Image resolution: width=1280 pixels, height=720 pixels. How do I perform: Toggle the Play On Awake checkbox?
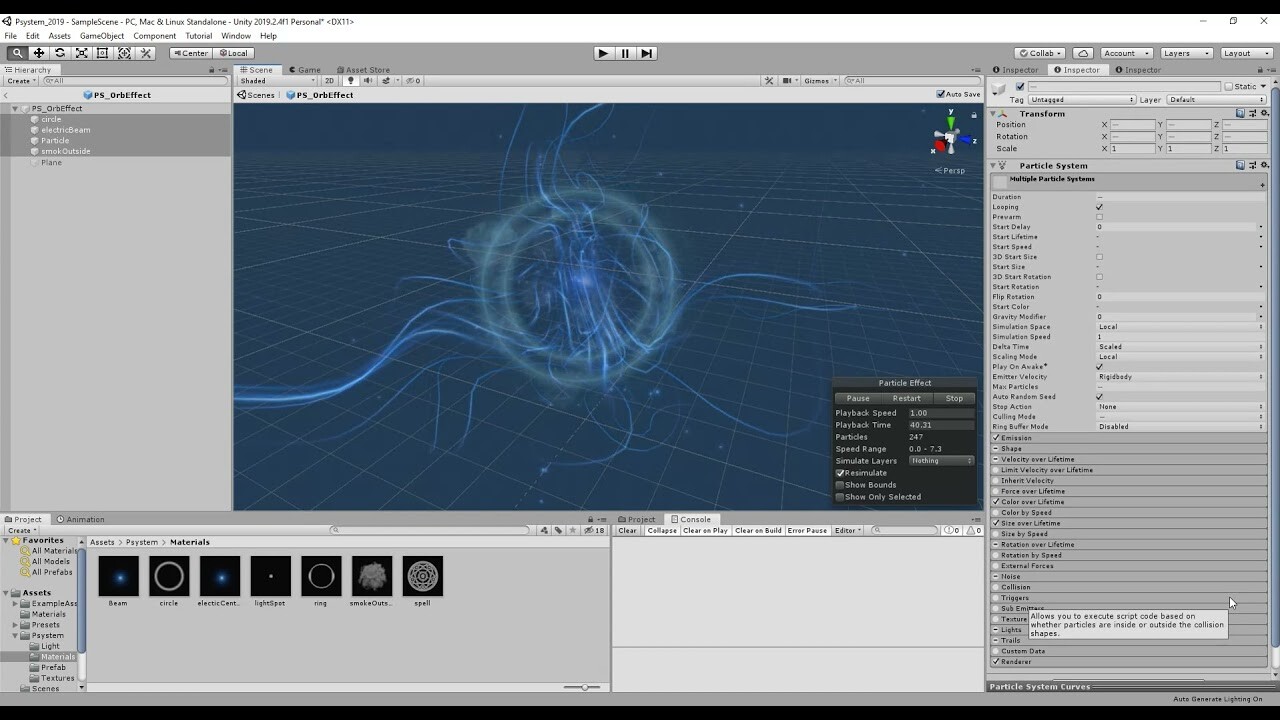coord(1100,366)
